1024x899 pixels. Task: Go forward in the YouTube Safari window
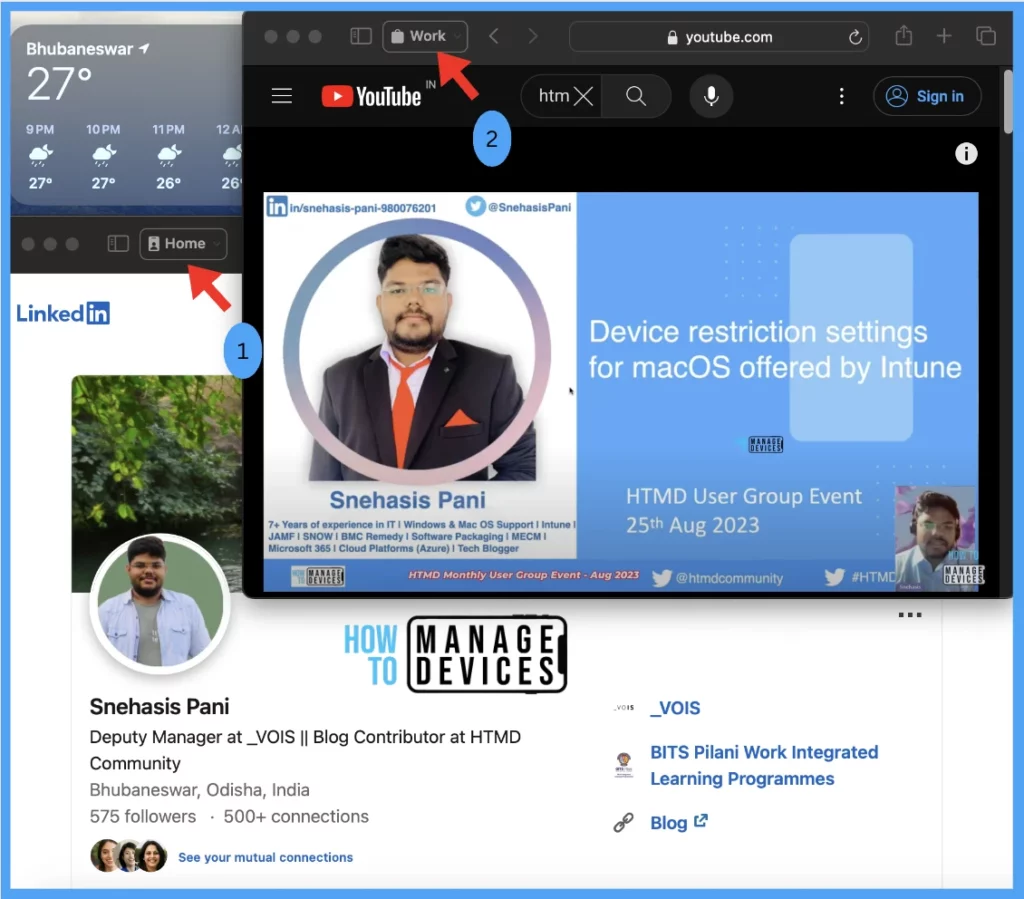tap(533, 36)
